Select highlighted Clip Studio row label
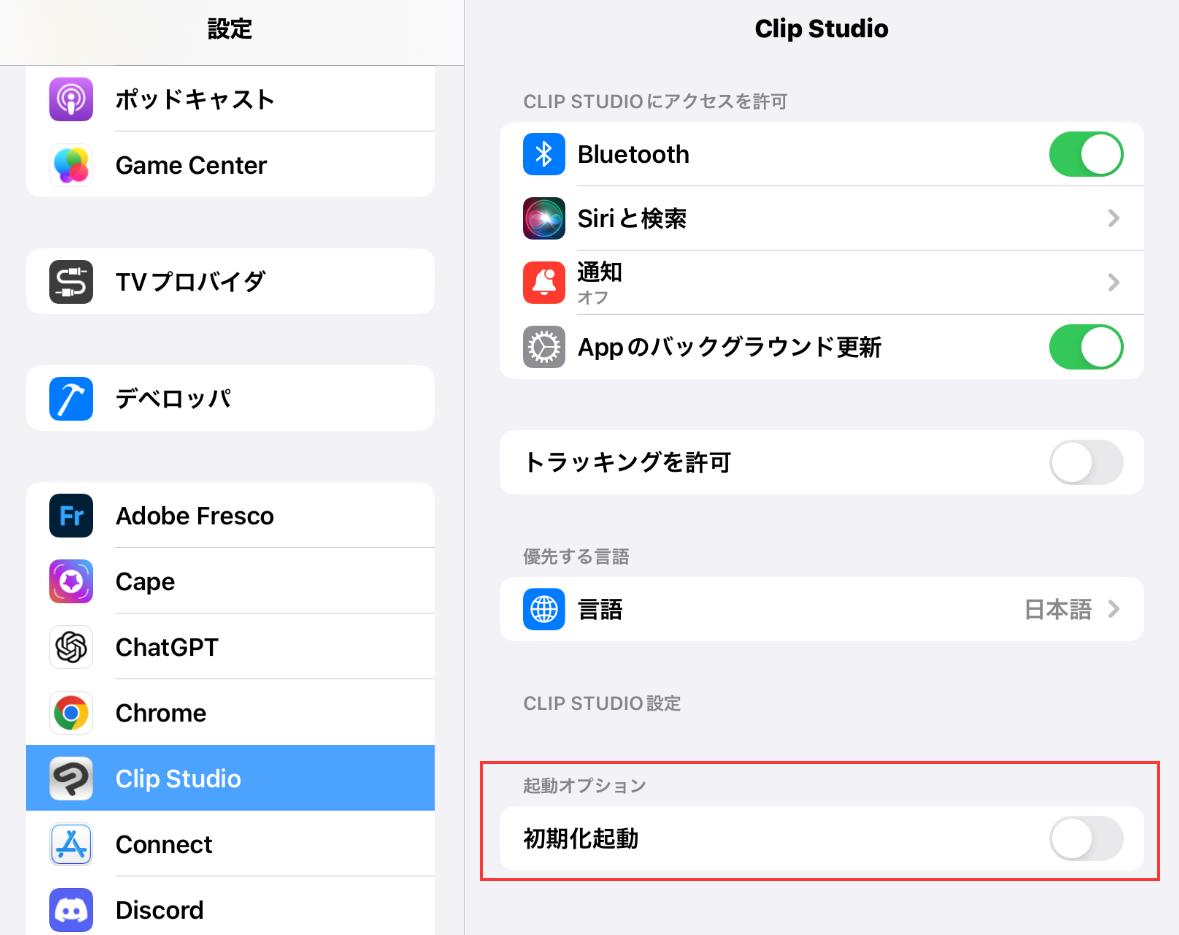The width and height of the screenshot is (1179, 935). click(178, 779)
